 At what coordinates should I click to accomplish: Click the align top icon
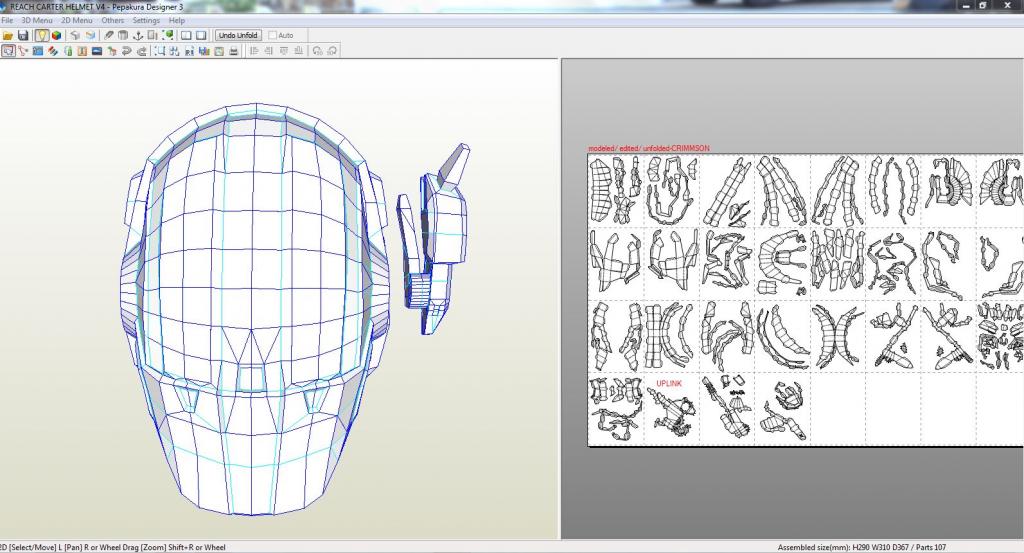[283, 51]
